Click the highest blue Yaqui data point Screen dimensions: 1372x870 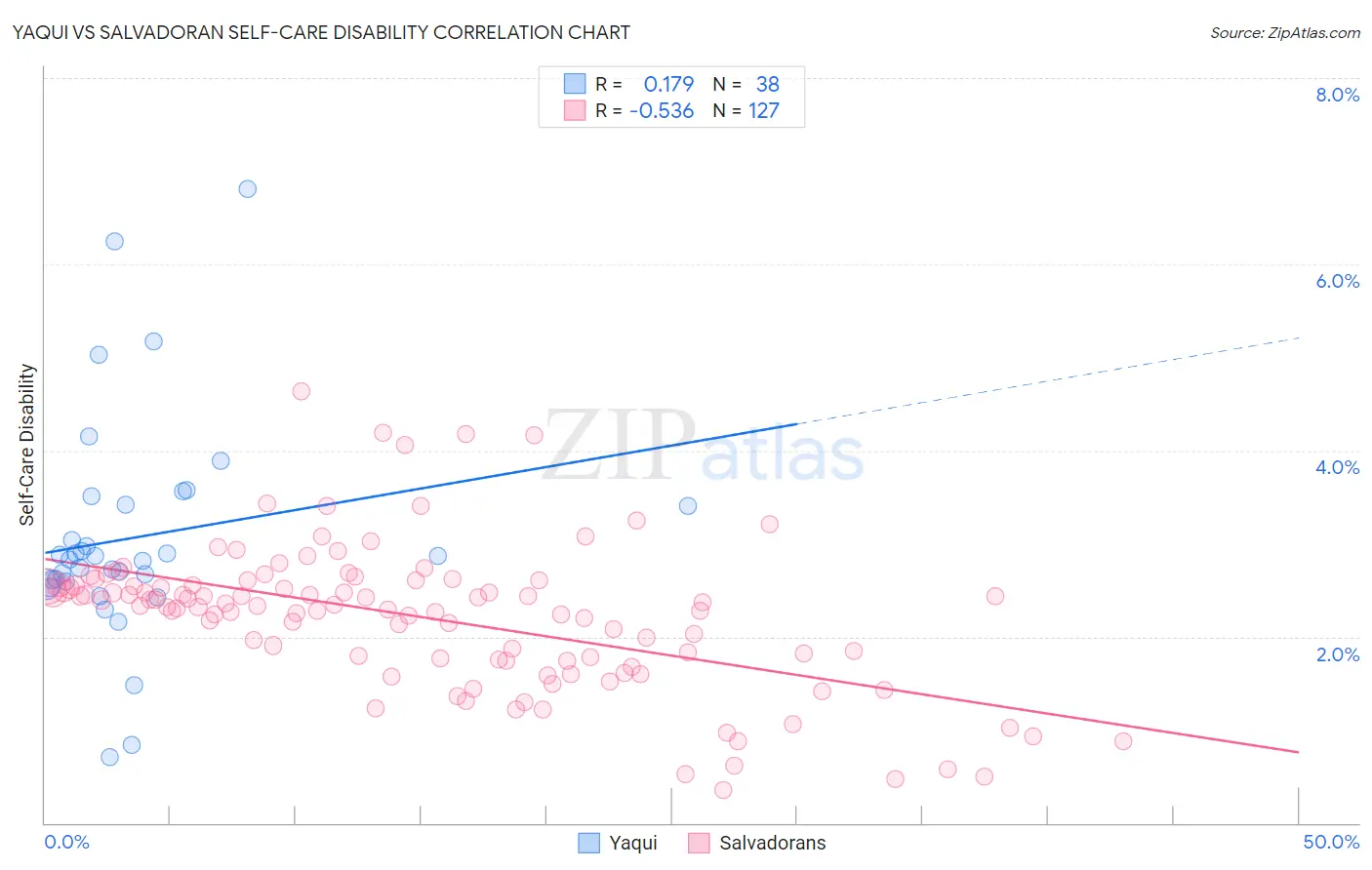tap(248, 189)
